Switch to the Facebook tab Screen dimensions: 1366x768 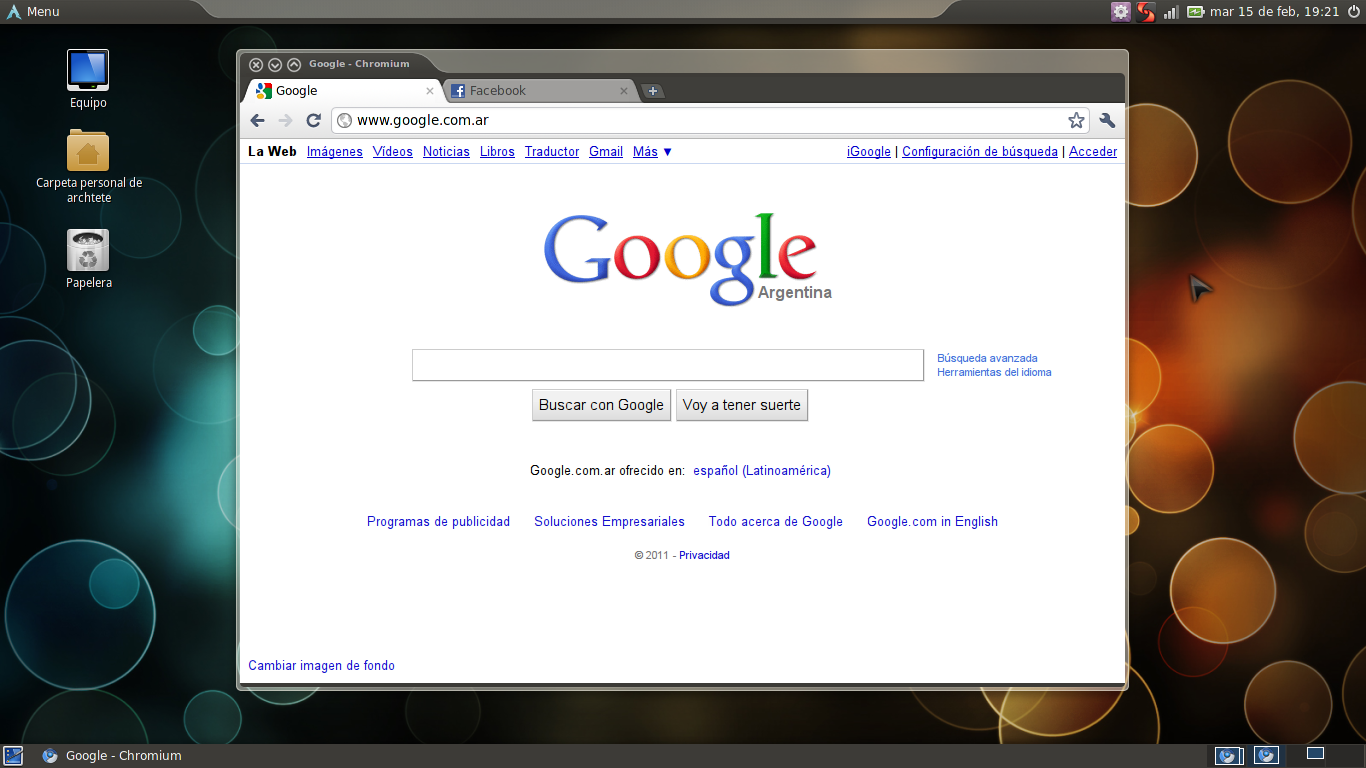point(540,91)
